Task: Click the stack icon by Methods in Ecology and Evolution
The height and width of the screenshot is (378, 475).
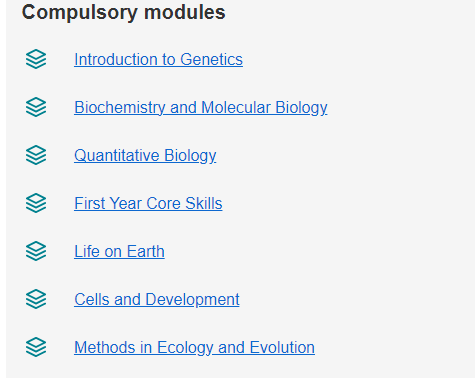Action: [36, 347]
